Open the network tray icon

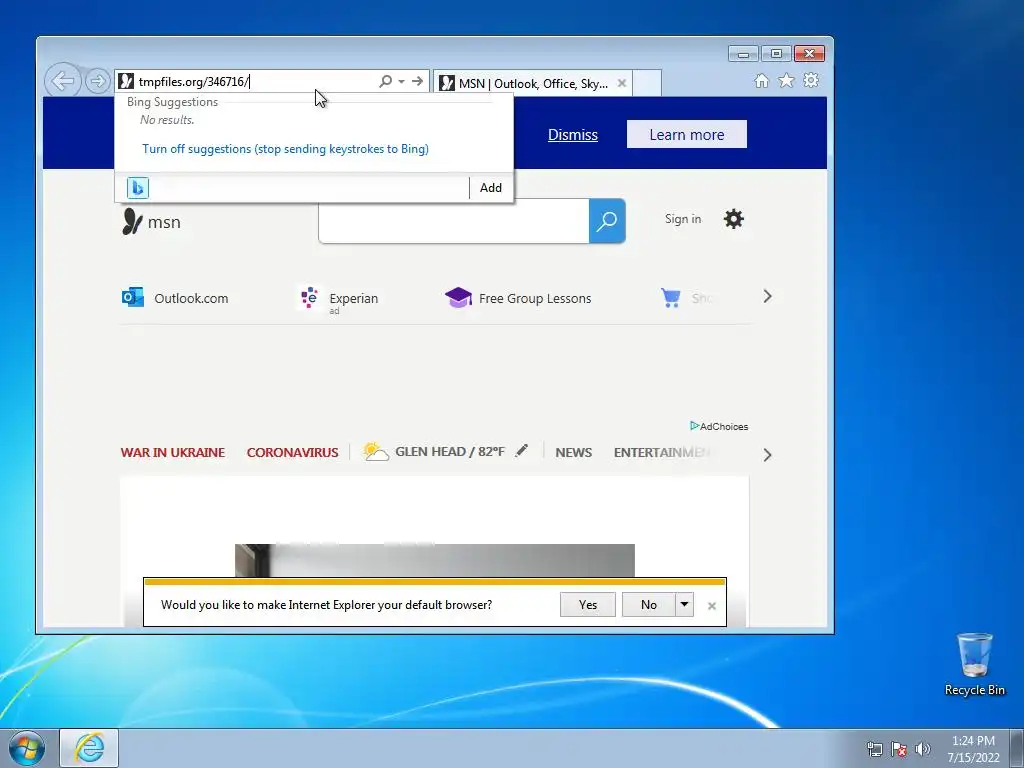coord(874,749)
